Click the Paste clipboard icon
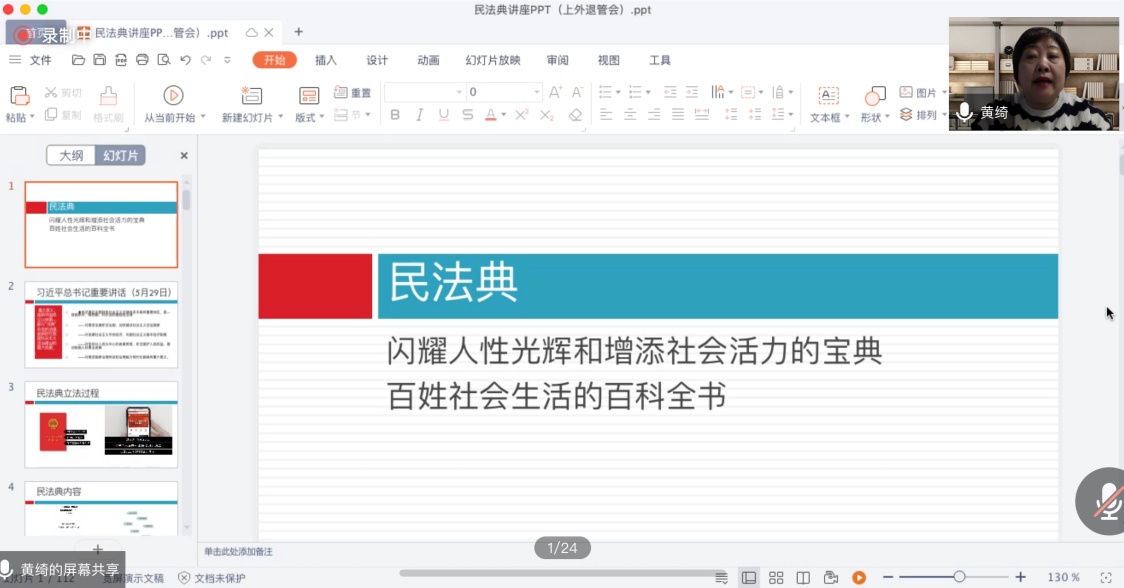 coord(19,95)
